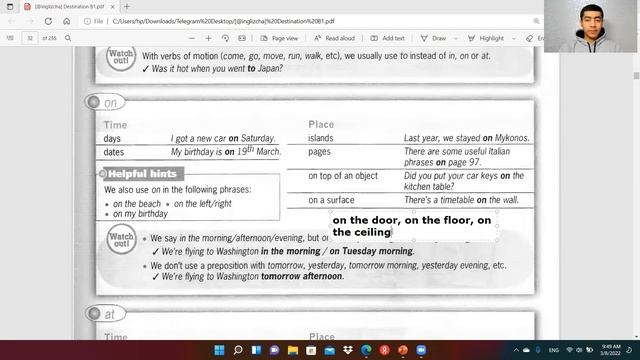Viewport: 640px width, 360px height.
Task: Open the Mail app in taskbar
Action: click(329, 350)
